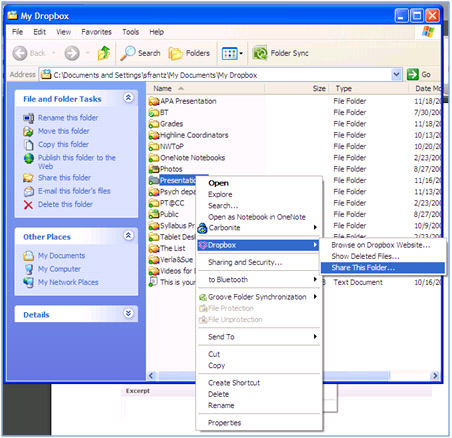Click Publish this folder to the Web
This screenshot has height=438, width=452.
click(77, 162)
